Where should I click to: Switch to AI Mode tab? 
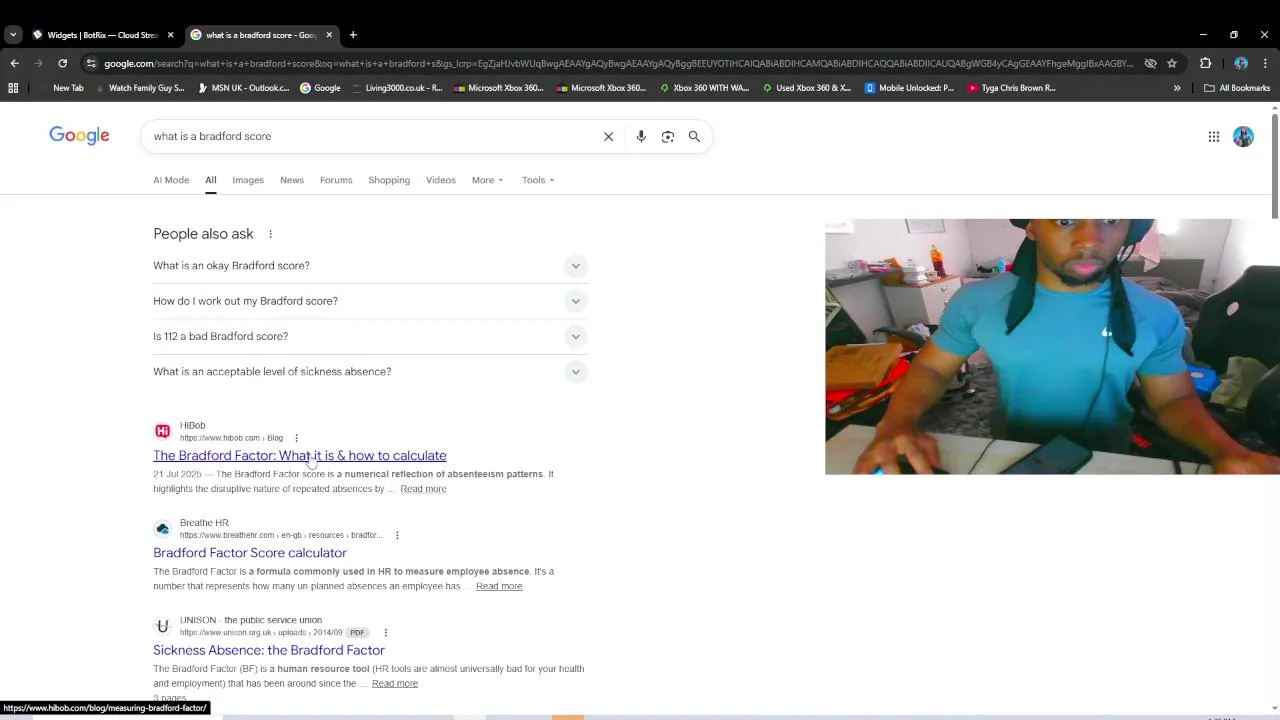tap(171, 180)
